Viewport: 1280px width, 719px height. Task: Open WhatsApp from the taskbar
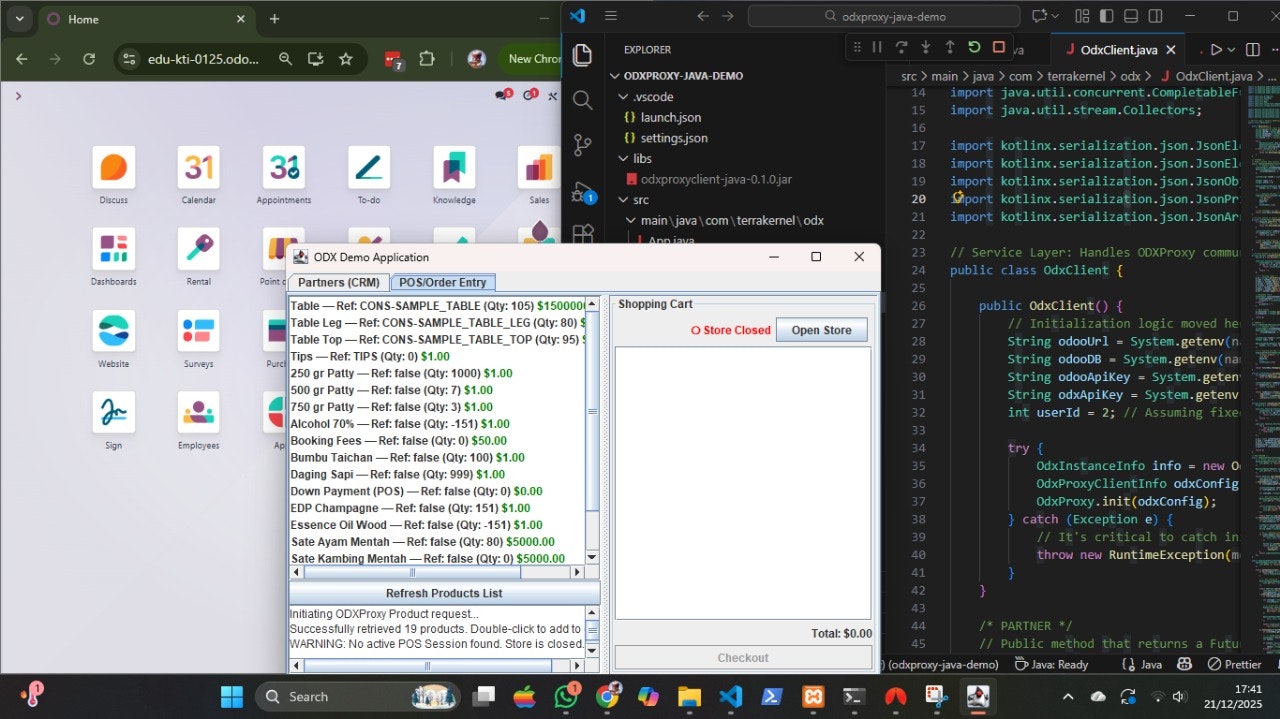[x=567, y=696]
